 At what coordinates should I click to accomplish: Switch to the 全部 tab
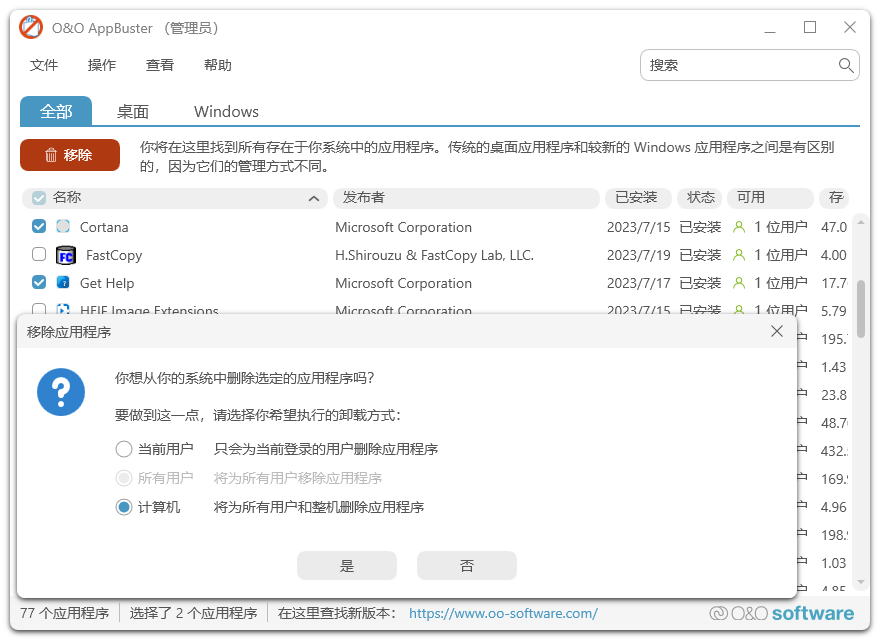click(56, 111)
